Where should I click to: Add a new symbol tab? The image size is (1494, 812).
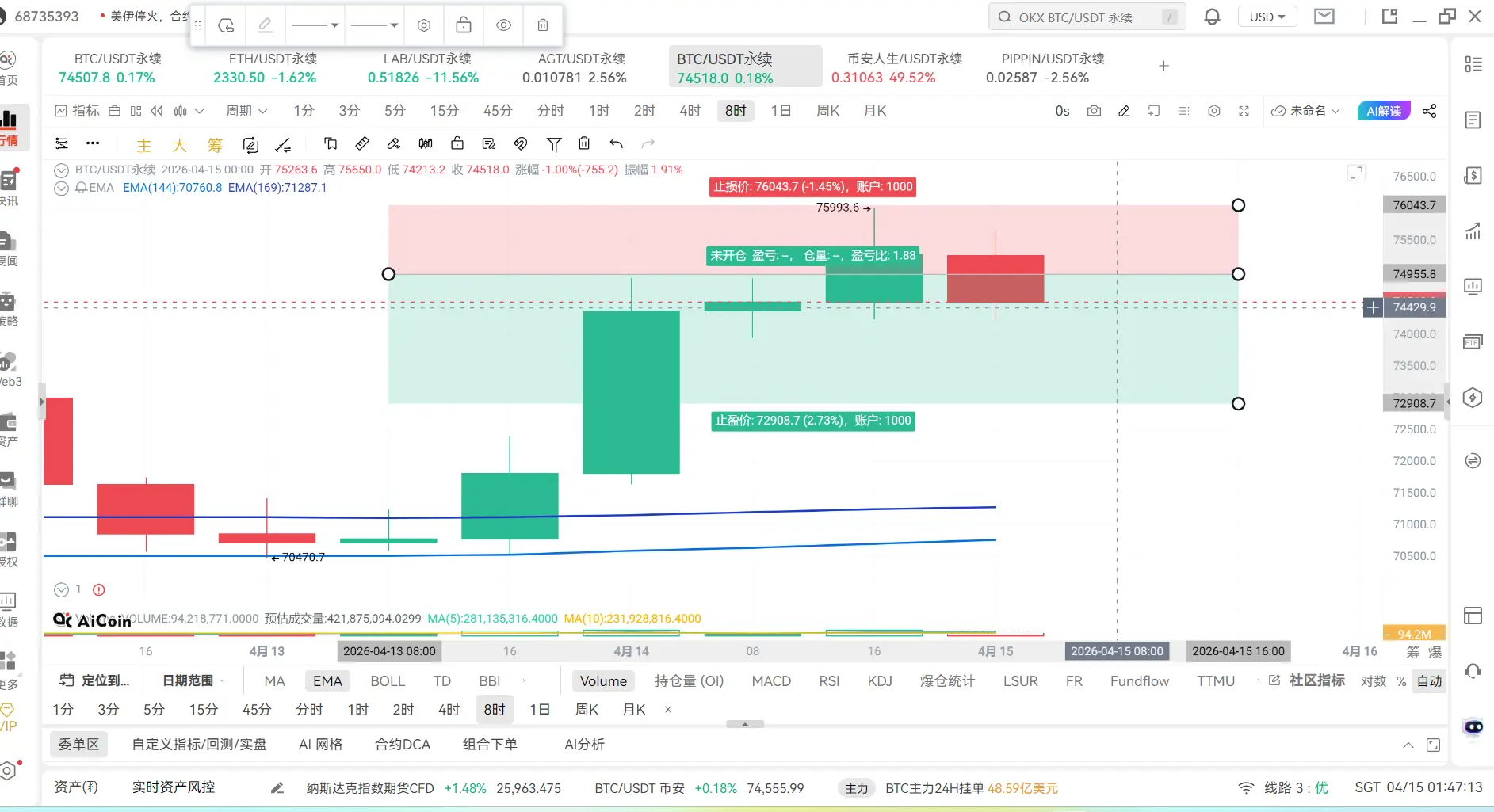pyautogui.click(x=1163, y=66)
